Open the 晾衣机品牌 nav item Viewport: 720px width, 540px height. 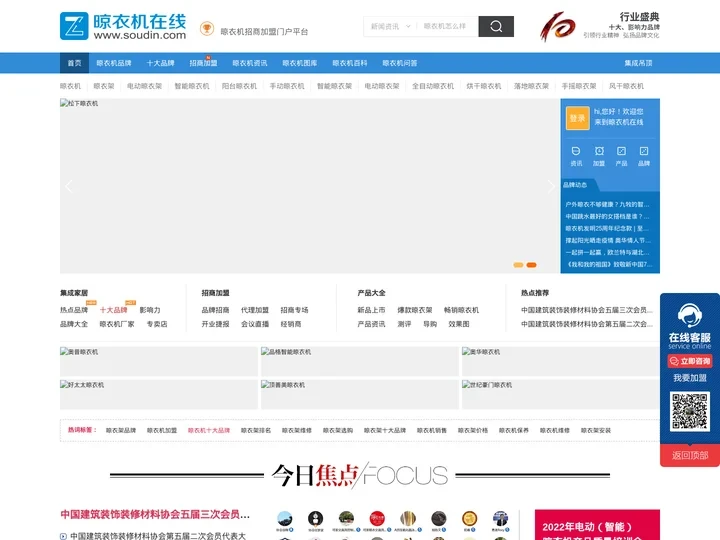point(114,63)
